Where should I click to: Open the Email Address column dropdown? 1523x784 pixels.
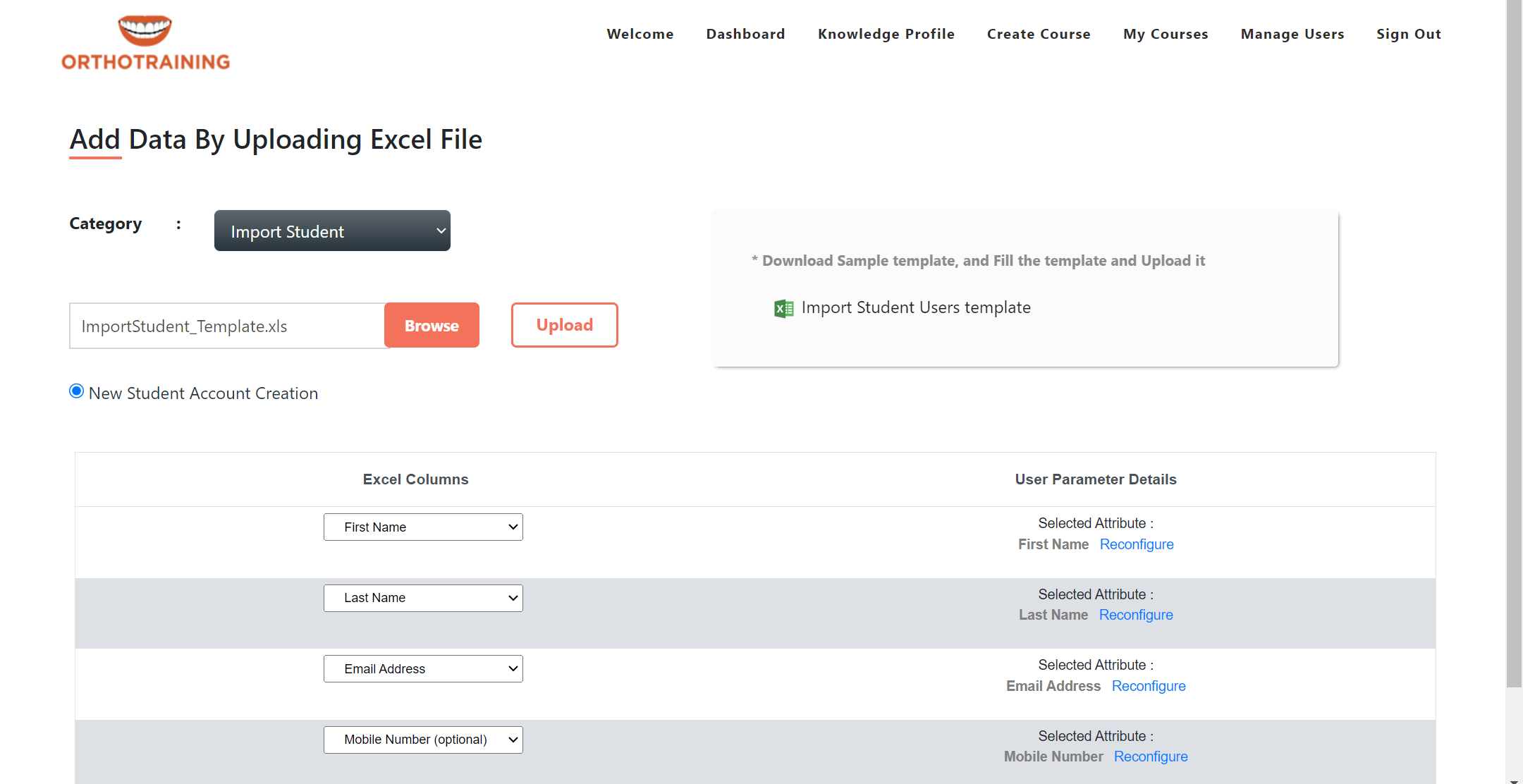[423, 669]
